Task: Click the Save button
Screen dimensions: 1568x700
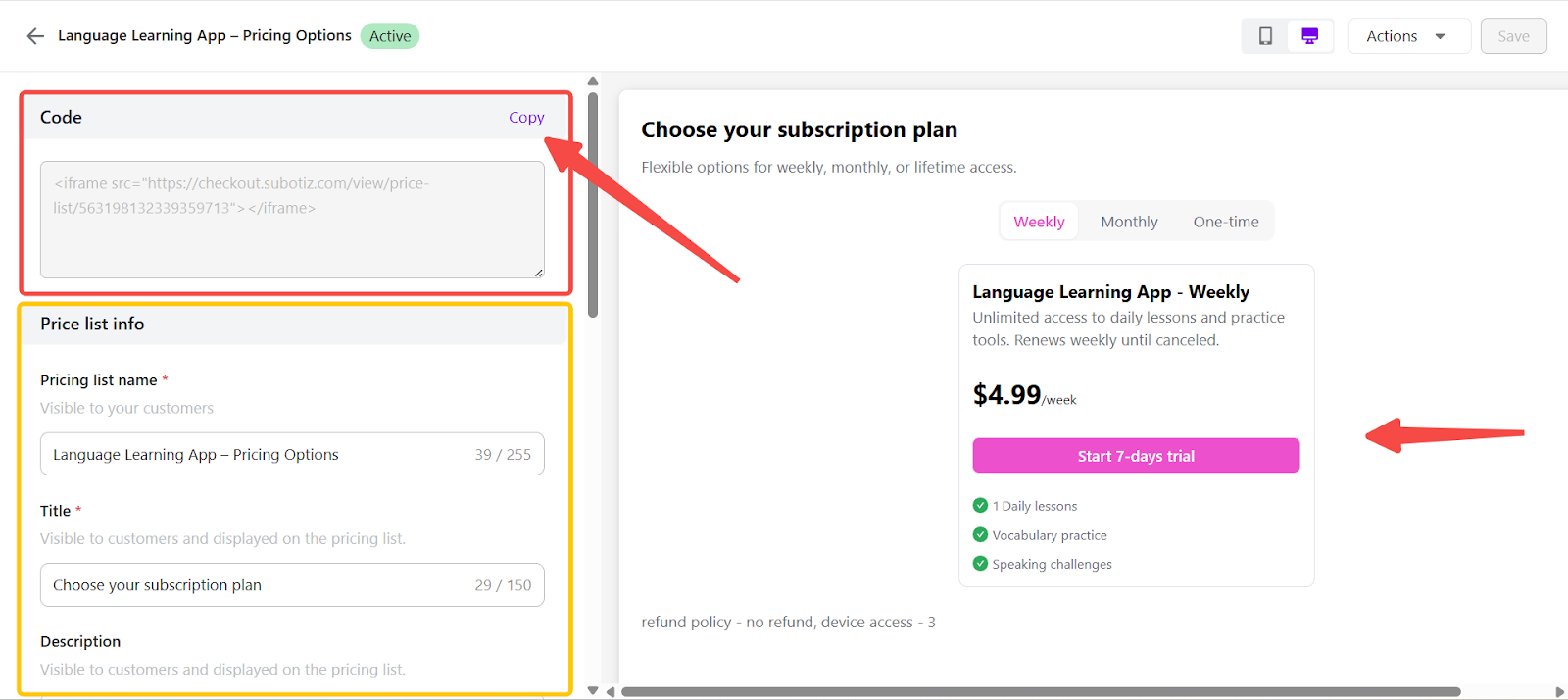Action: coord(1513,36)
